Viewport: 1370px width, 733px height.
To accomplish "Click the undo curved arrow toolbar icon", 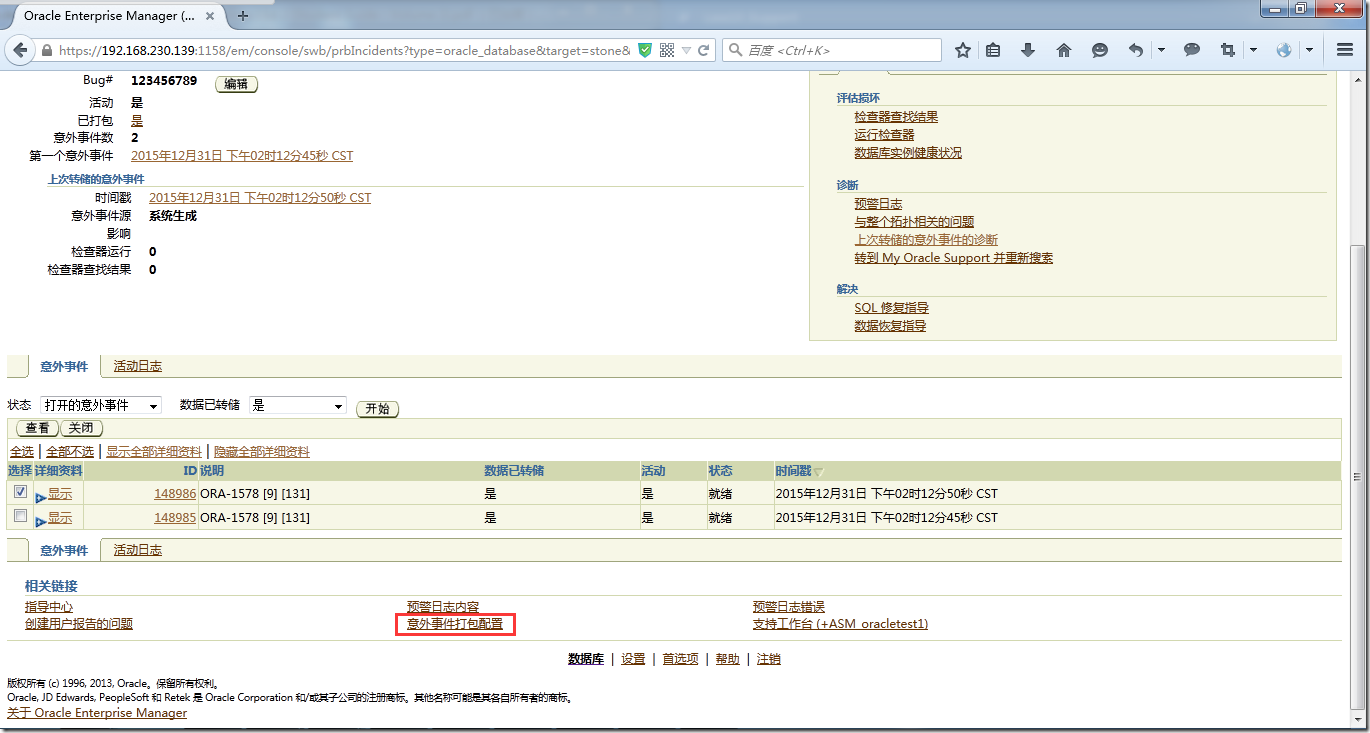I will pyautogui.click(x=1136, y=50).
